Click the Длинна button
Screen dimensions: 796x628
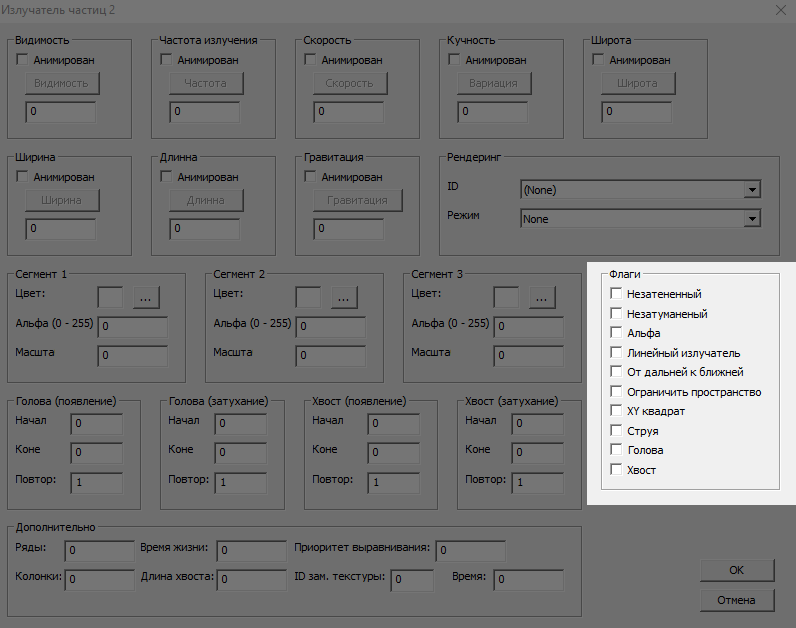[206, 200]
